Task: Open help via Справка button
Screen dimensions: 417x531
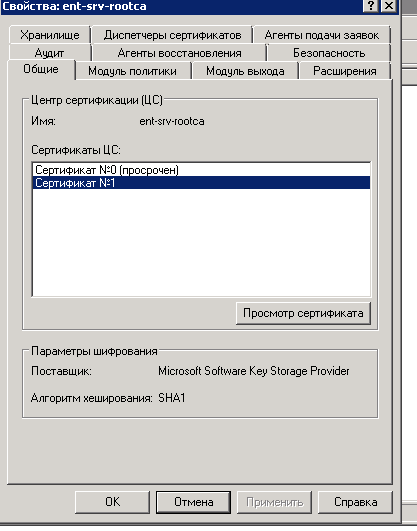Action: click(355, 502)
